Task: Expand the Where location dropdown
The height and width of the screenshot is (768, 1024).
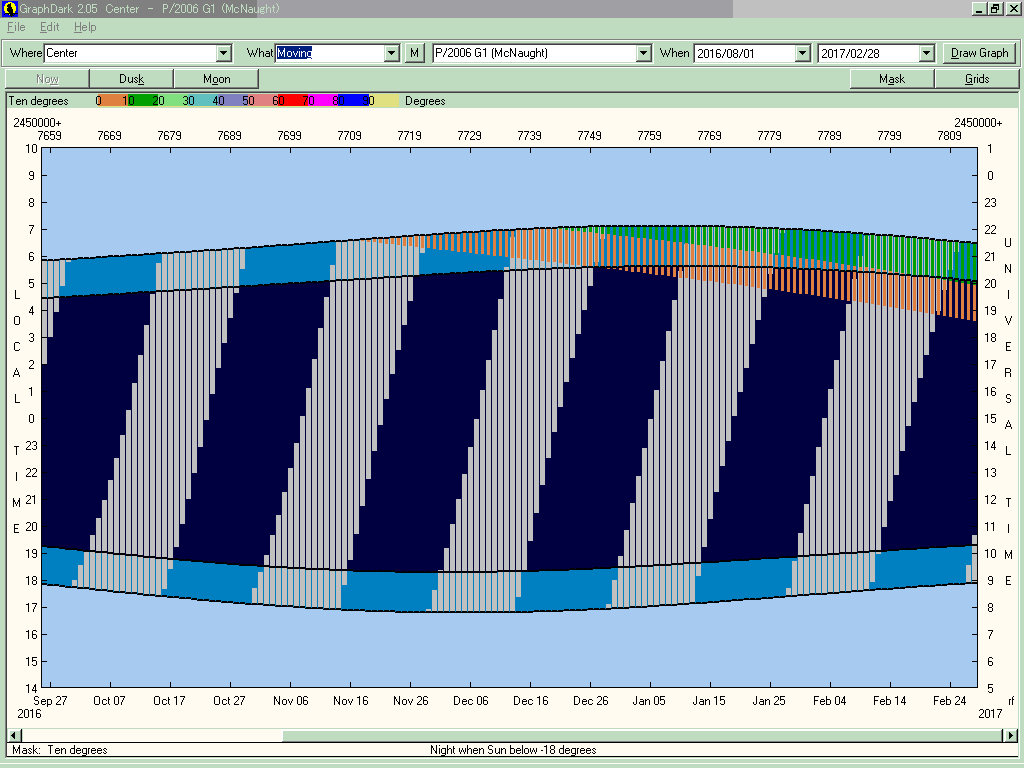Action: [x=223, y=53]
